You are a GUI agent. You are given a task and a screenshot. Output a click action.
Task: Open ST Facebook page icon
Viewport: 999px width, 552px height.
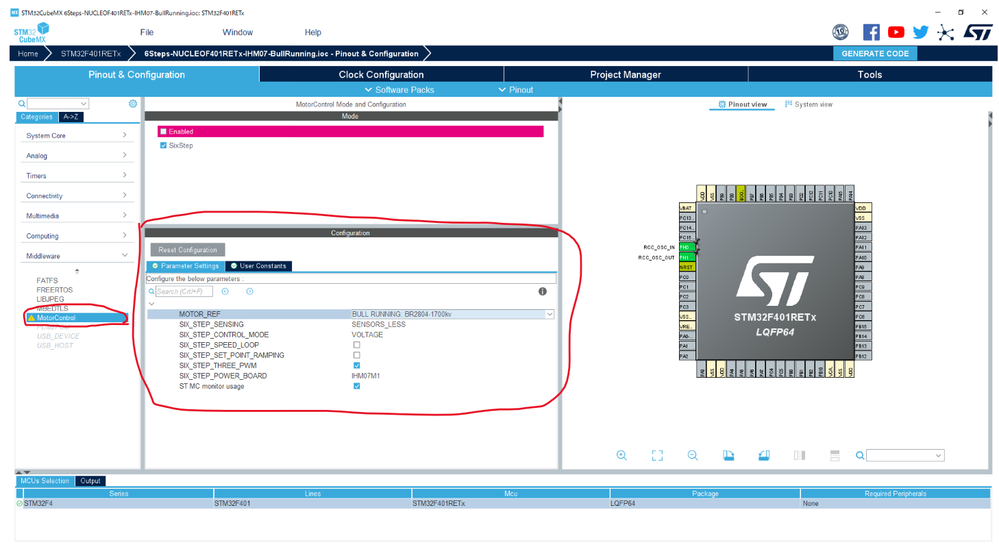(x=871, y=32)
